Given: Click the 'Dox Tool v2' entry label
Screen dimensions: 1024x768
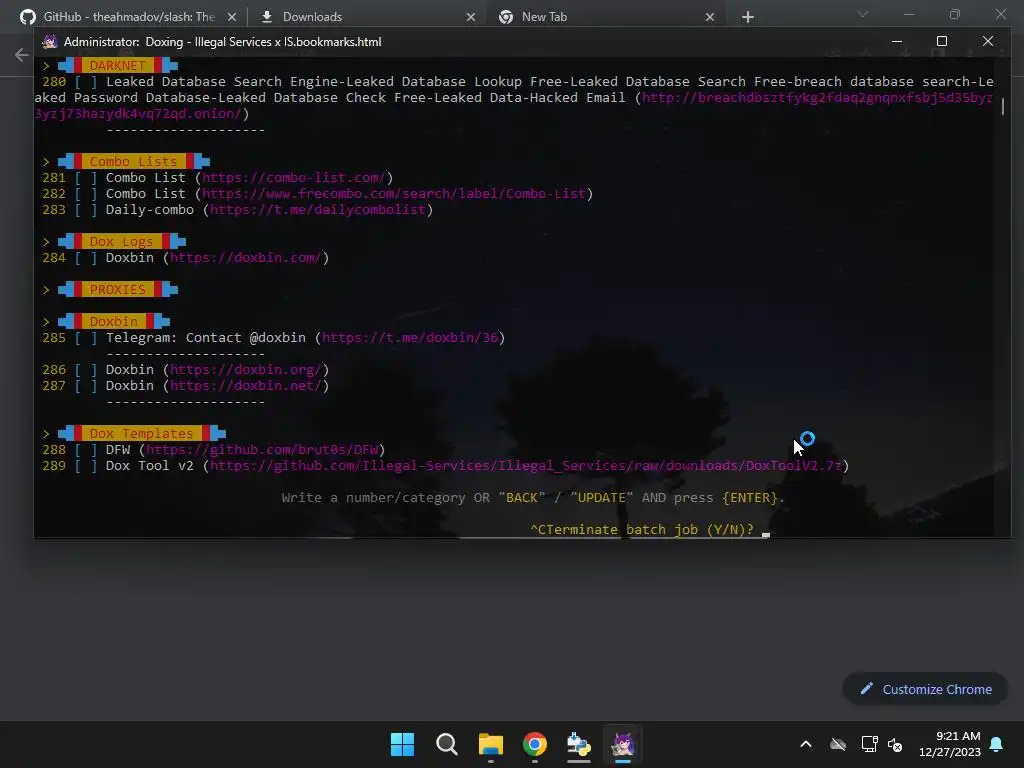Looking at the screenshot, I should tap(150, 466).
